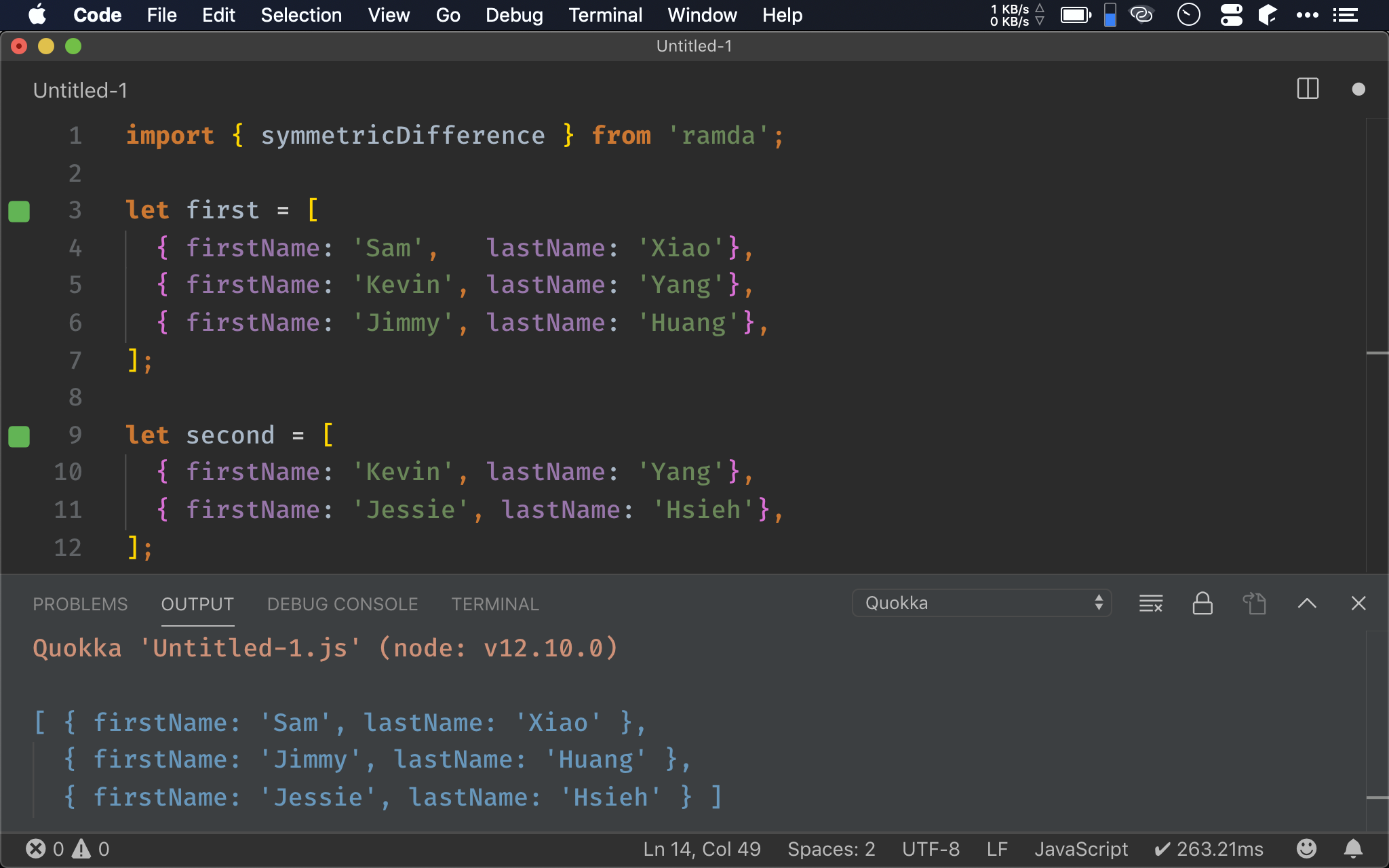This screenshot has height=868, width=1389.
Task: Click the unsaved changes dot indicator
Action: (1358, 90)
